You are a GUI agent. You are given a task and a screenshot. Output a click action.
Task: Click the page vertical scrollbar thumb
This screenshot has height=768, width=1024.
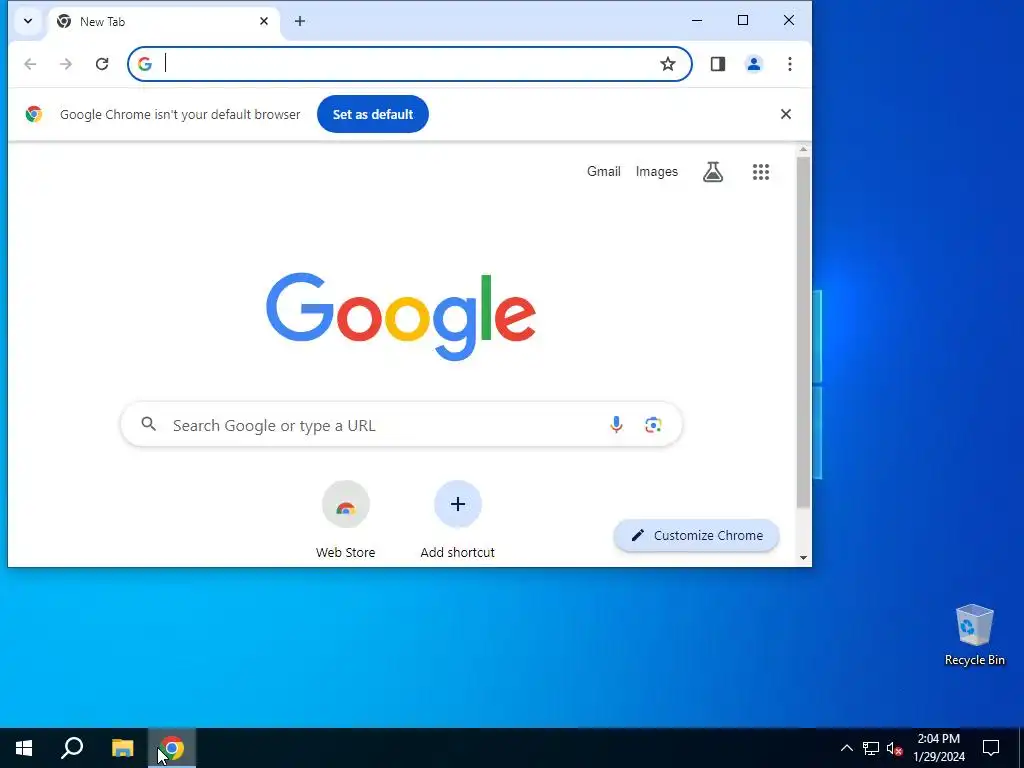803,332
